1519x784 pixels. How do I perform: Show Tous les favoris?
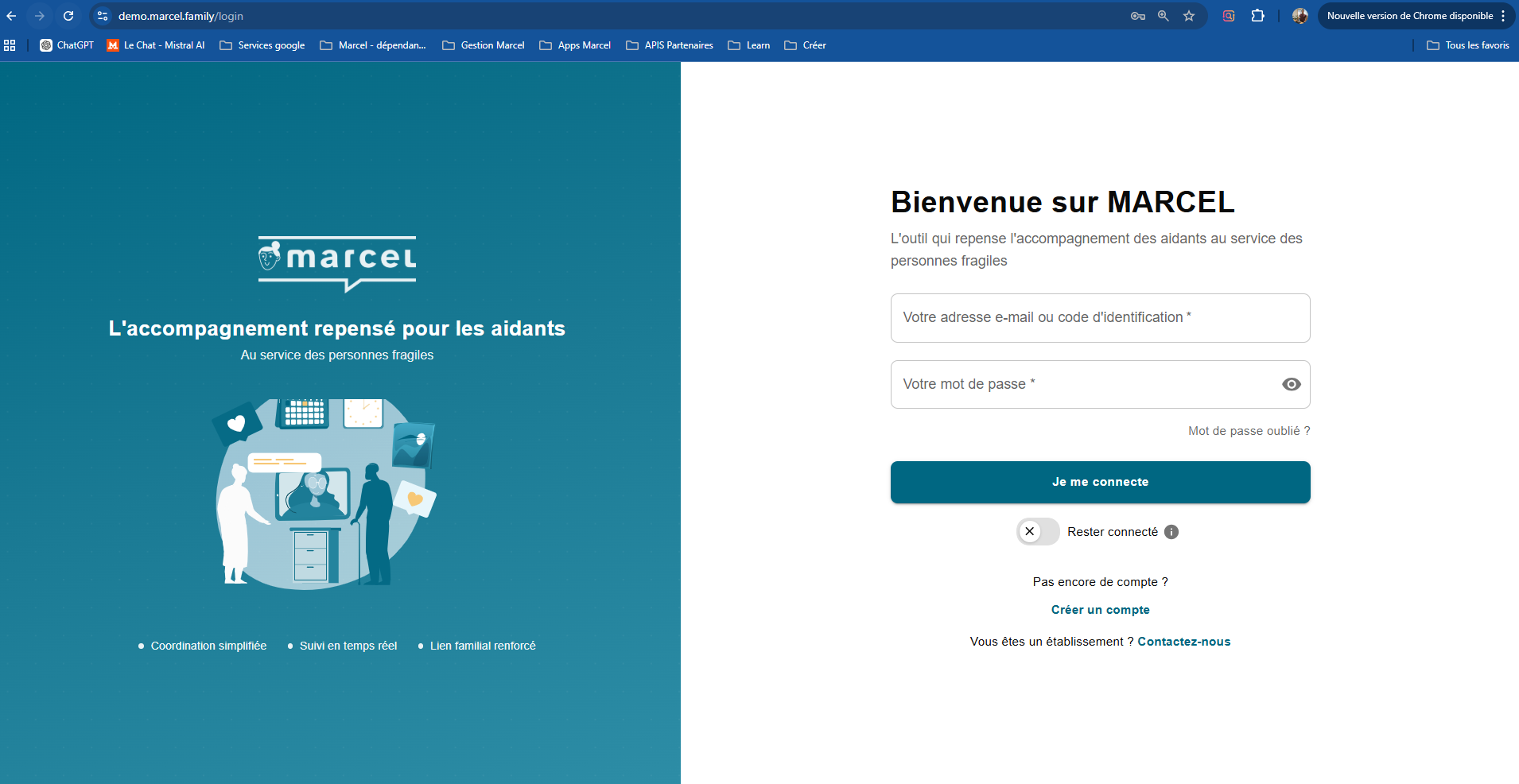tap(1467, 45)
